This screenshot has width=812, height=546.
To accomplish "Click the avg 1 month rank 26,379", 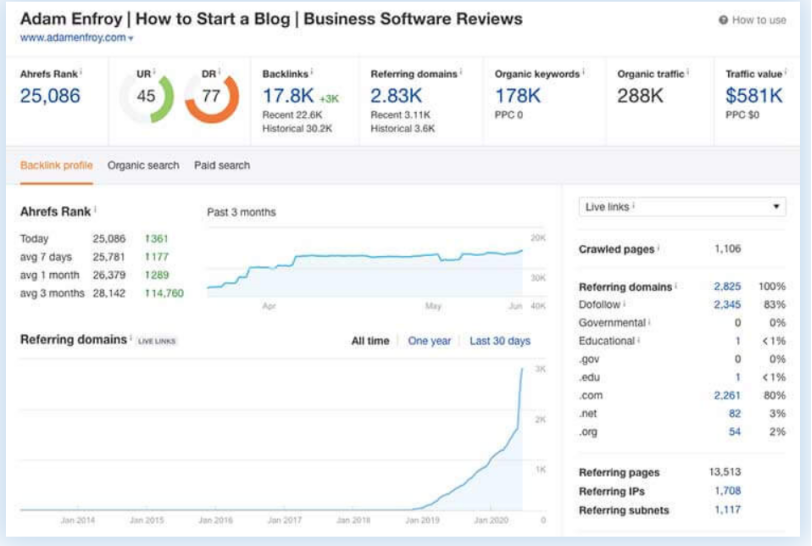I will click(109, 275).
